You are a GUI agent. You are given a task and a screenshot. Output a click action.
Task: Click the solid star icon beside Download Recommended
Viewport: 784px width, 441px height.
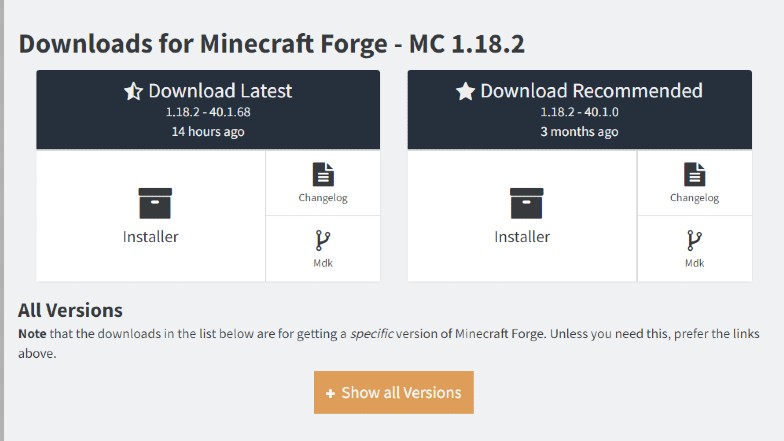pos(465,91)
